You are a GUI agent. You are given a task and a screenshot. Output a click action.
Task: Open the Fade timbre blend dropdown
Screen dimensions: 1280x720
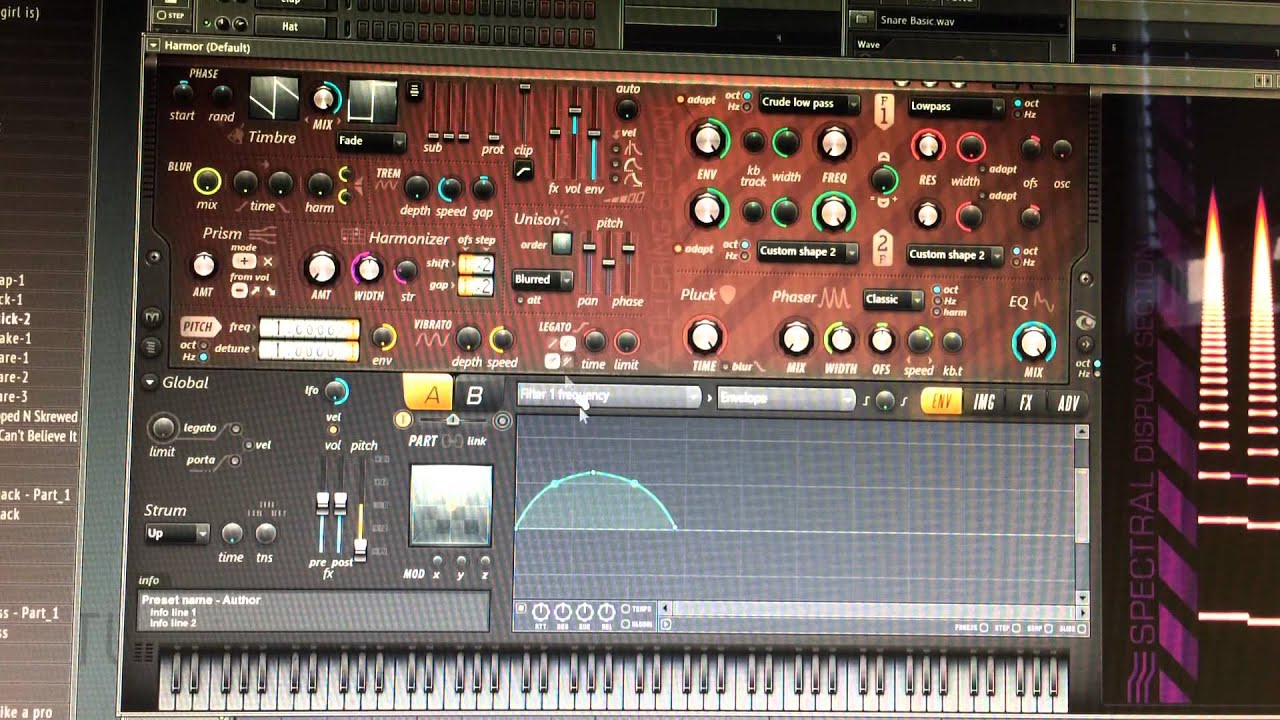371,141
